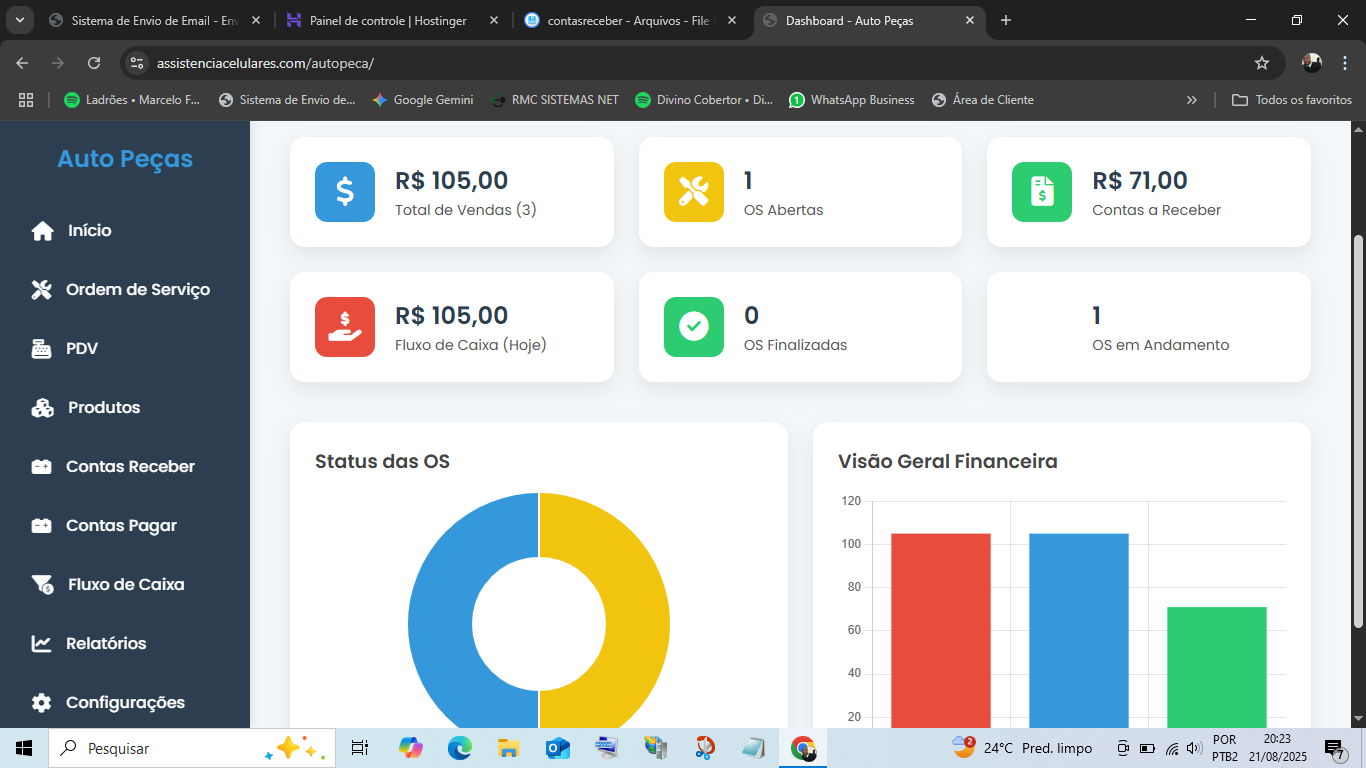The width and height of the screenshot is (1366, 768).
Task: Click the Auto Peças sidebar title
Action: (x=125, y=159)
